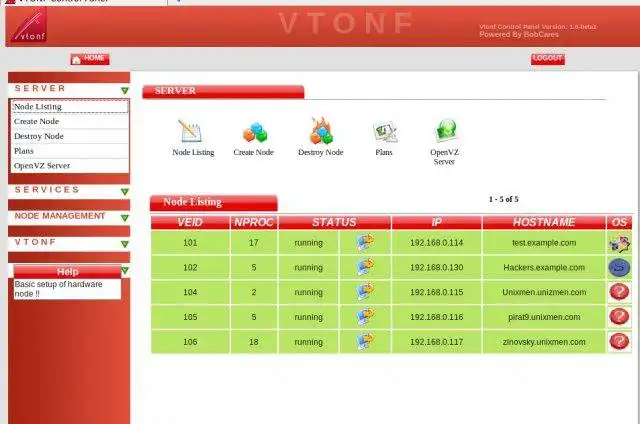Click the VEID cell 106
This screenshot has width=640, height=424.
click(x=190, y=342)
